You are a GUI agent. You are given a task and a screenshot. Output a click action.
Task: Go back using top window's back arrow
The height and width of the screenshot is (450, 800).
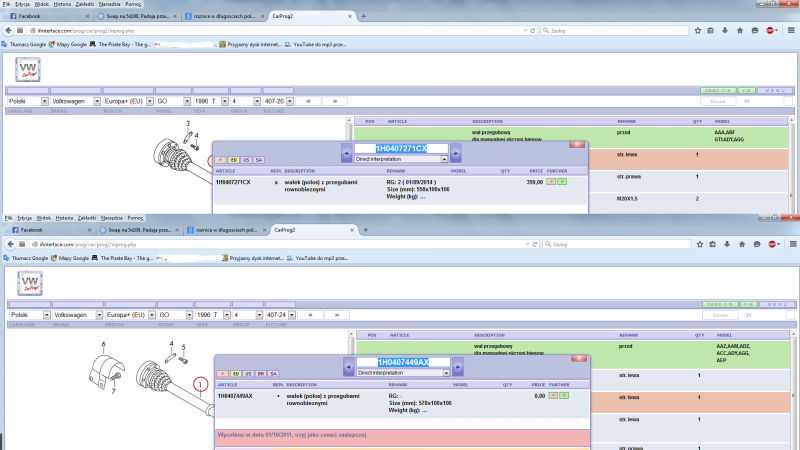pyautogui.click(x=9, y=31)
